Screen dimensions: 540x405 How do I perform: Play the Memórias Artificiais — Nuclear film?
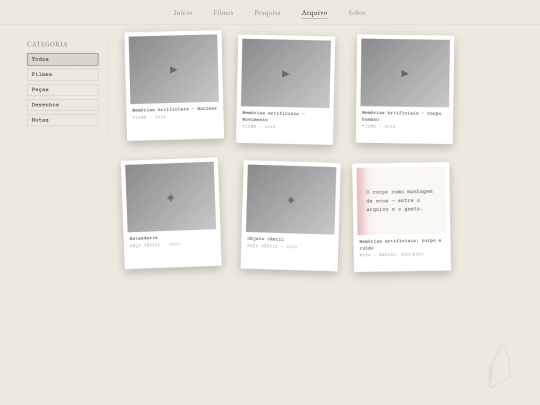pos(174,70)
